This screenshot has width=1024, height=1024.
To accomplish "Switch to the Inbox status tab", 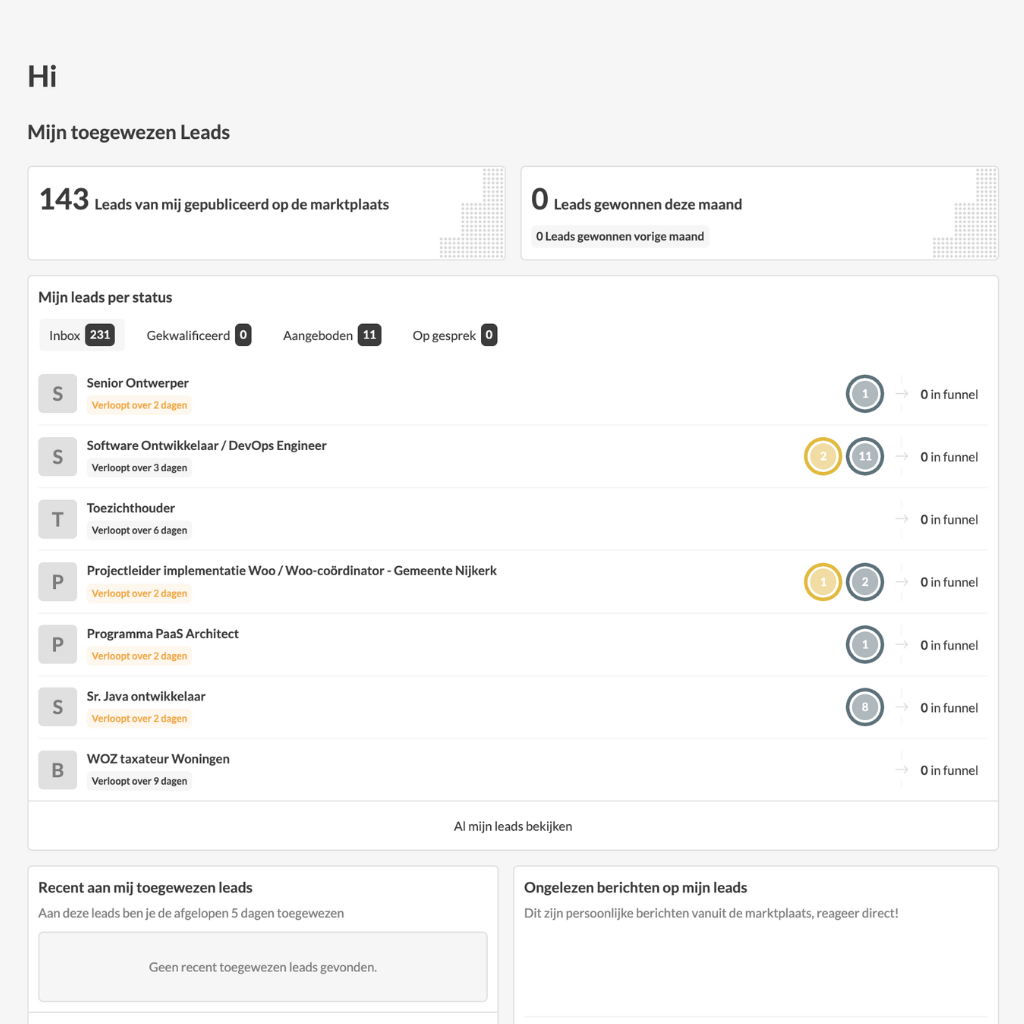I will coord(81,336).
